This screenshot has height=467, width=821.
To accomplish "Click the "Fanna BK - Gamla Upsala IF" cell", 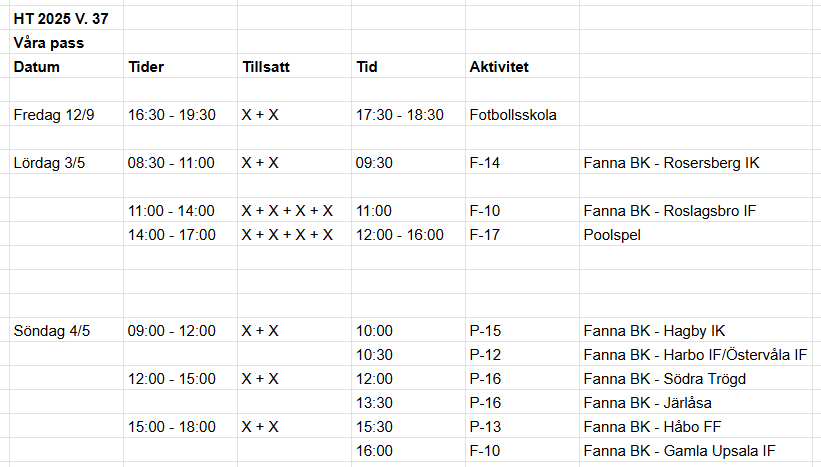I will coord(679,451).
